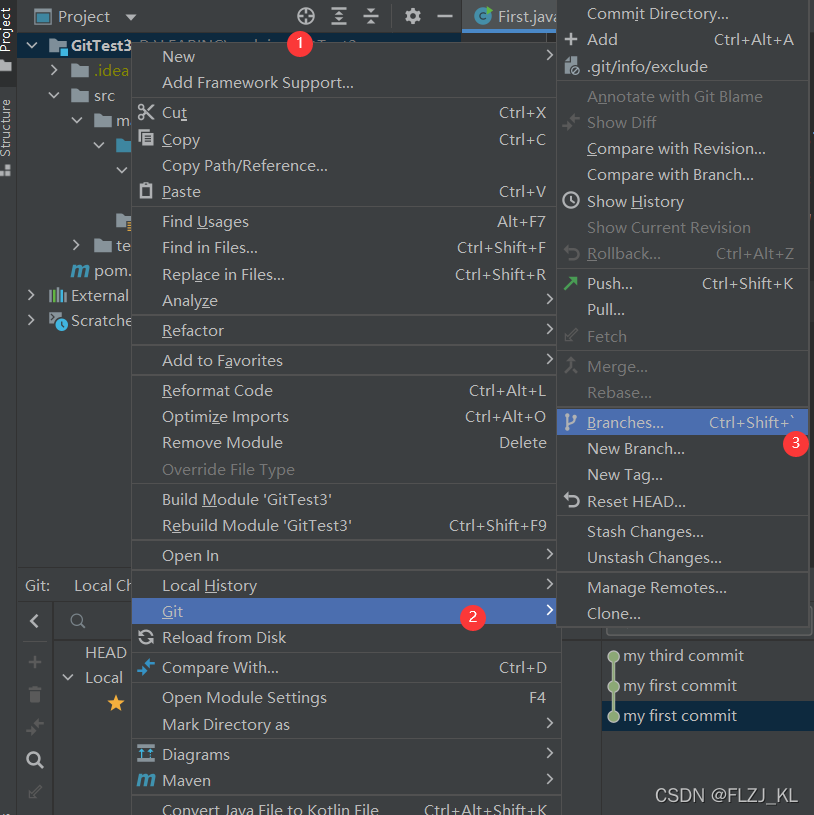
Task: Select .git/info/exclude entry
Action: pyautogui.click(x=682, y=67)
